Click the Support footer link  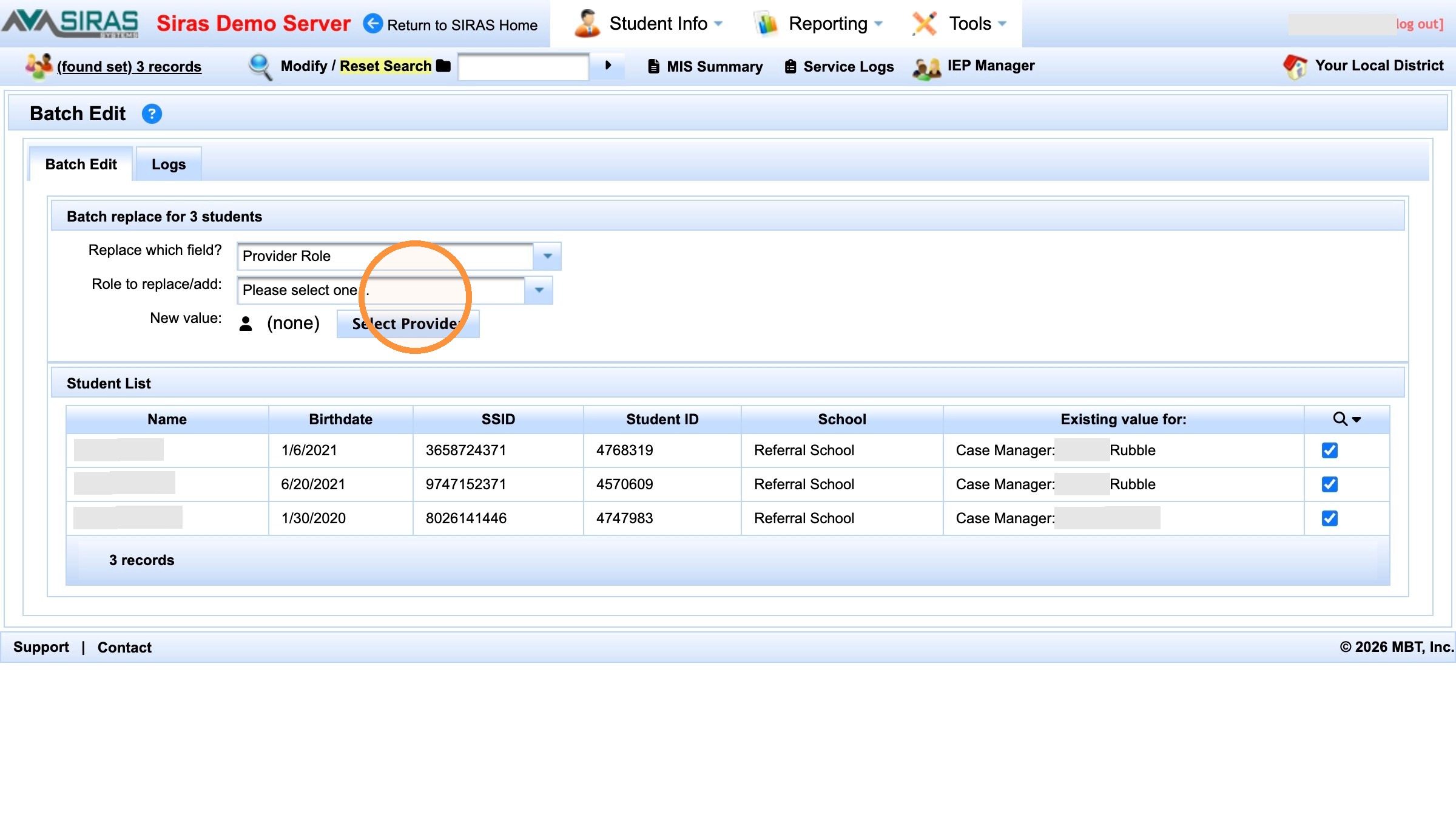pos(41,647)
